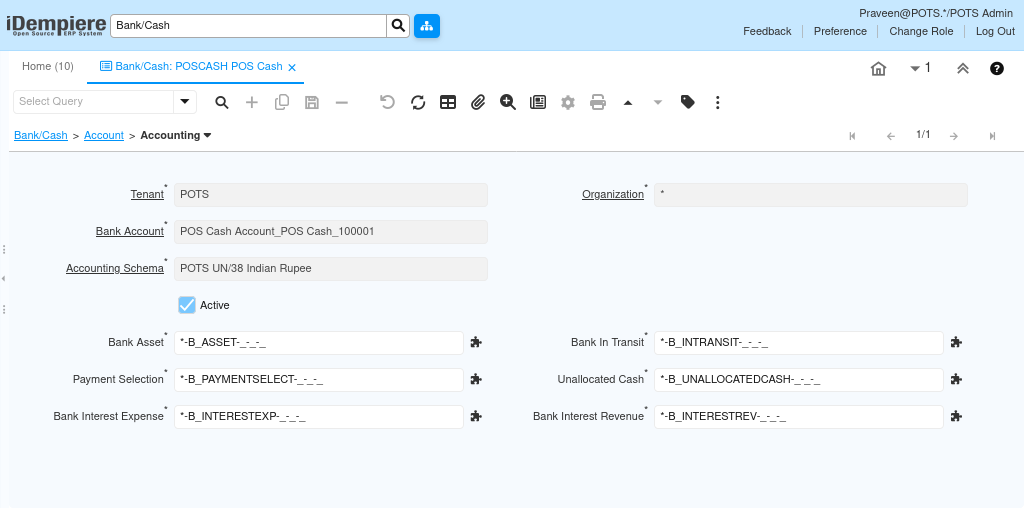Go to detail record arrow
The image size is (1024, 508).
click(x=658, y=103)
